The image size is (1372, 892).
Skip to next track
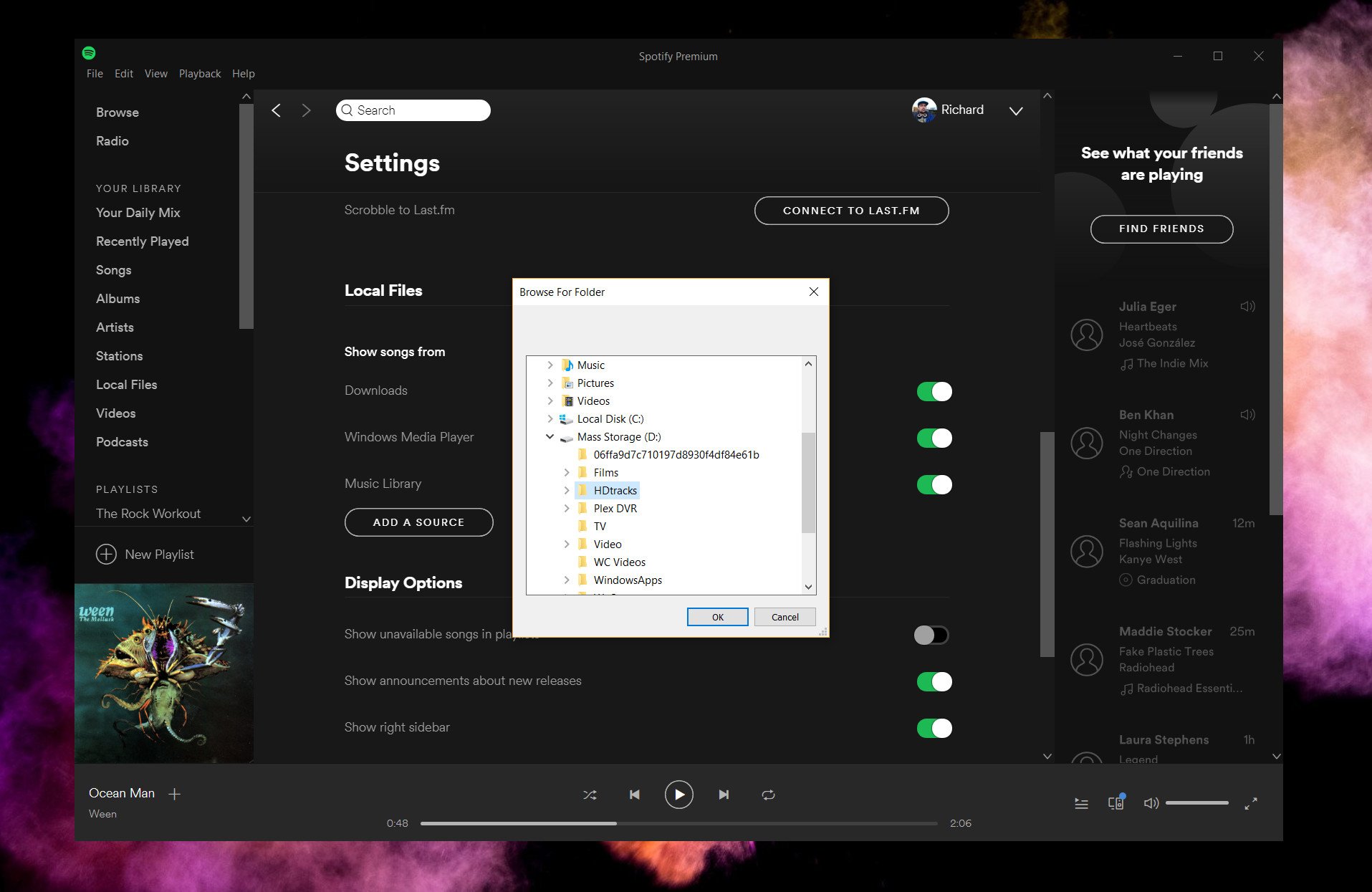724,795
